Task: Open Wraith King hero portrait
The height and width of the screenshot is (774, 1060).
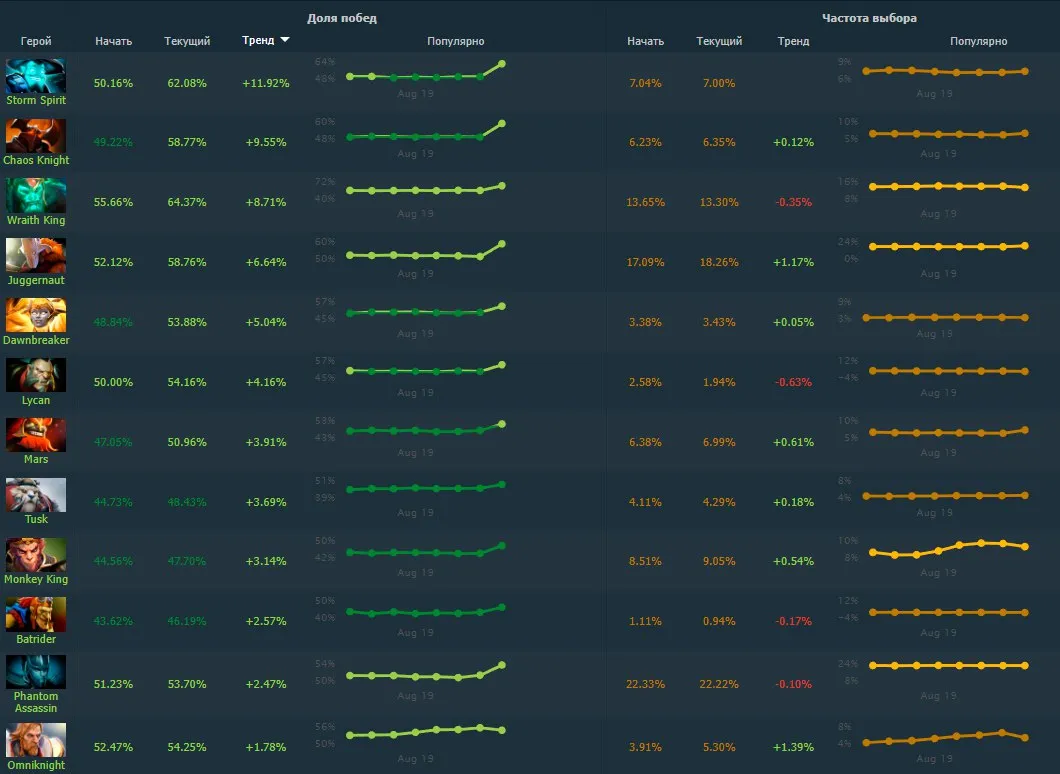Action: coord(36,195)
